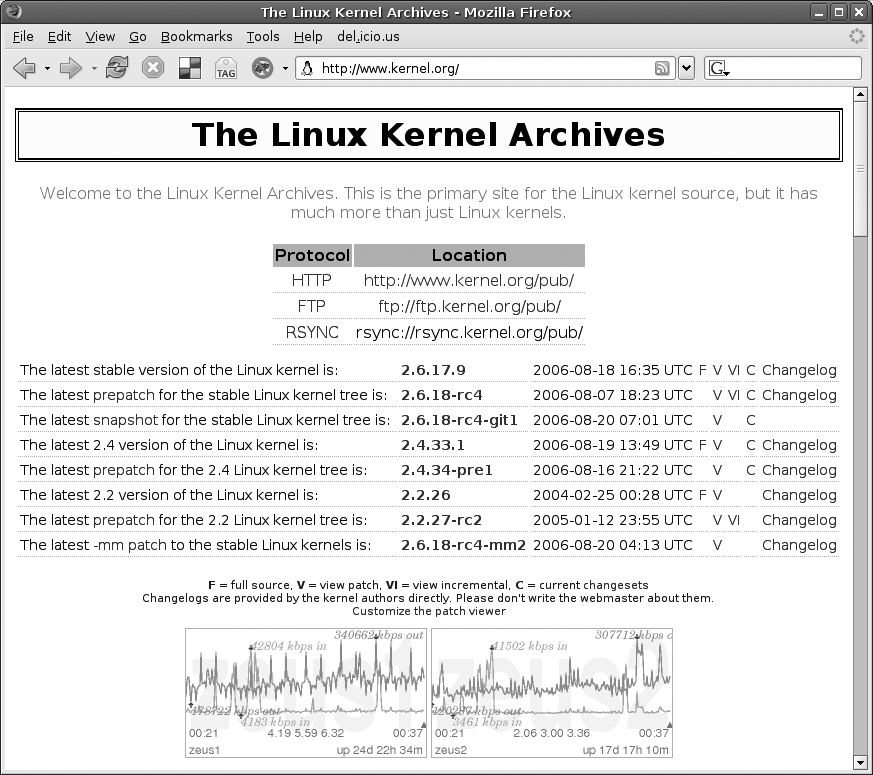Click the activity throbber icon
This screenshot has width=873, height=775.
coord(856,36)
